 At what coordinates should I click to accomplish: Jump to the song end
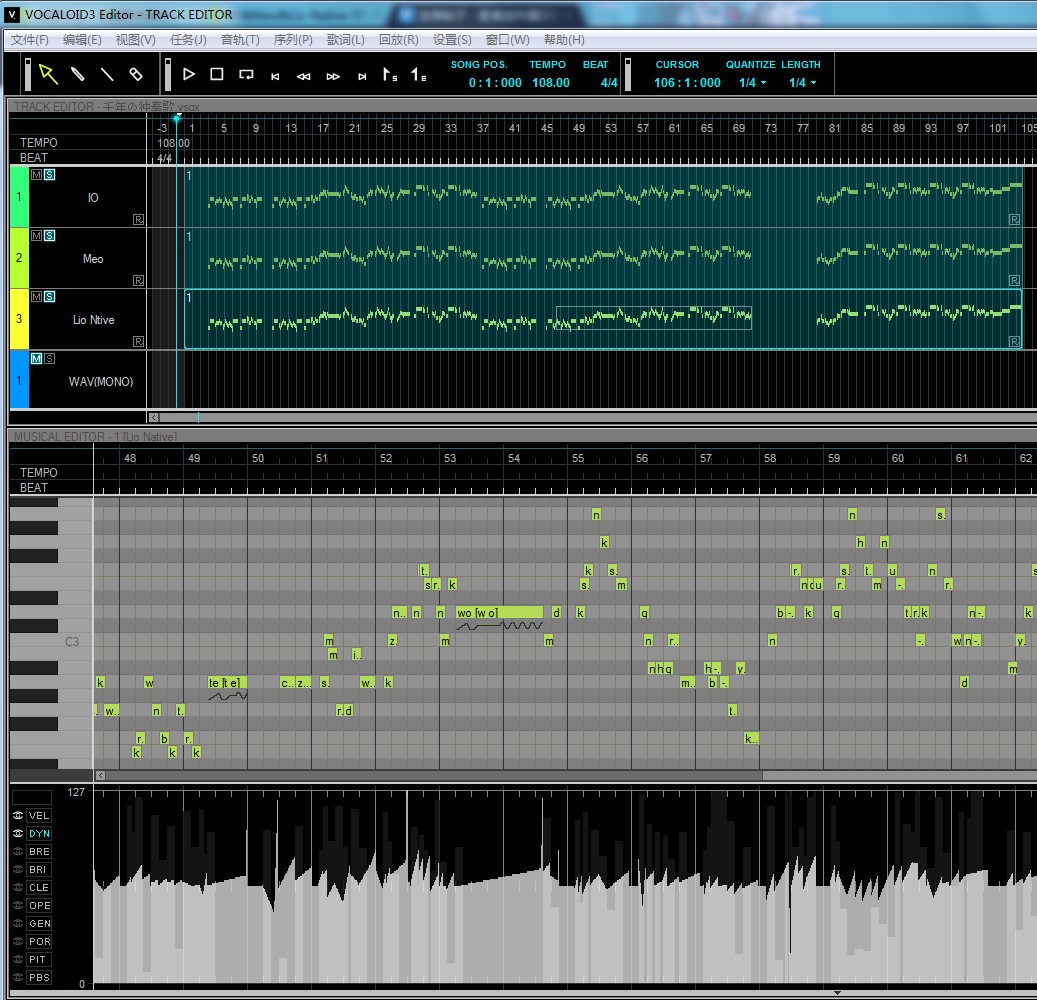coord(362,77)
